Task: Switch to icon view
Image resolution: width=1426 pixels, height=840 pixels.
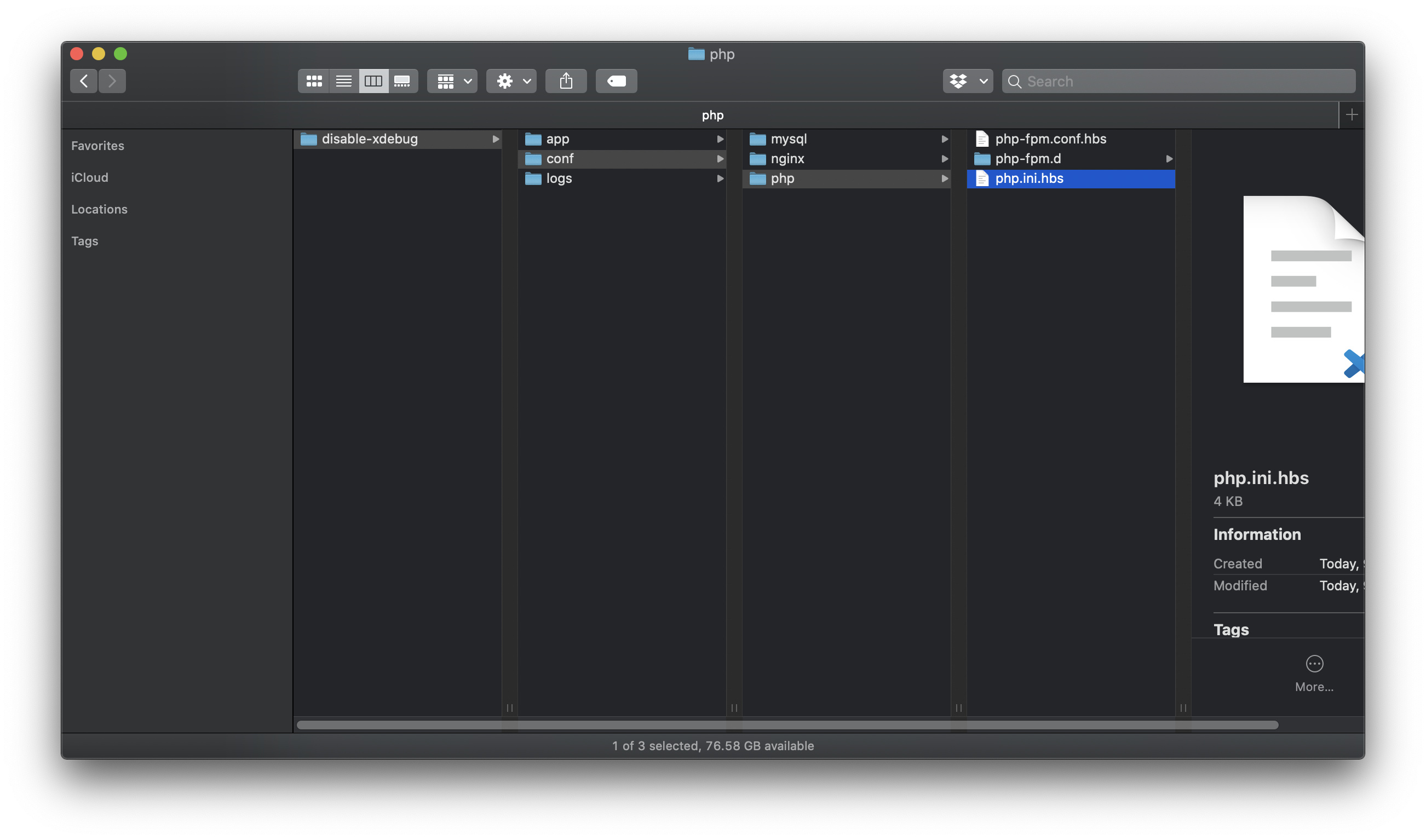Action: coord(314,81)
